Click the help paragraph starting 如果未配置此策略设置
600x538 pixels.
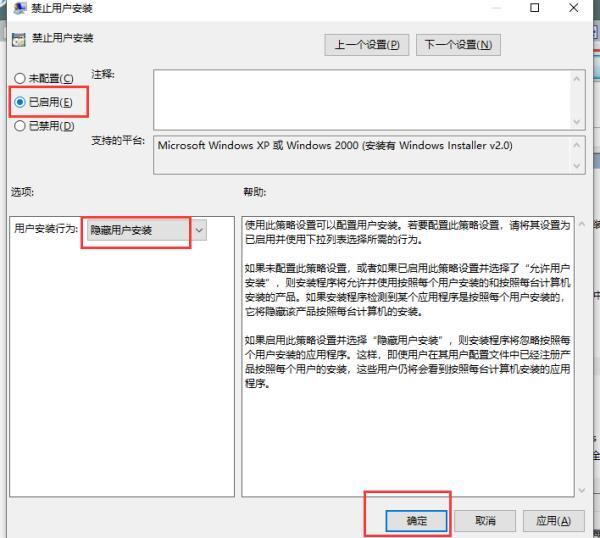pyautogui.click(x=407, y=290)
